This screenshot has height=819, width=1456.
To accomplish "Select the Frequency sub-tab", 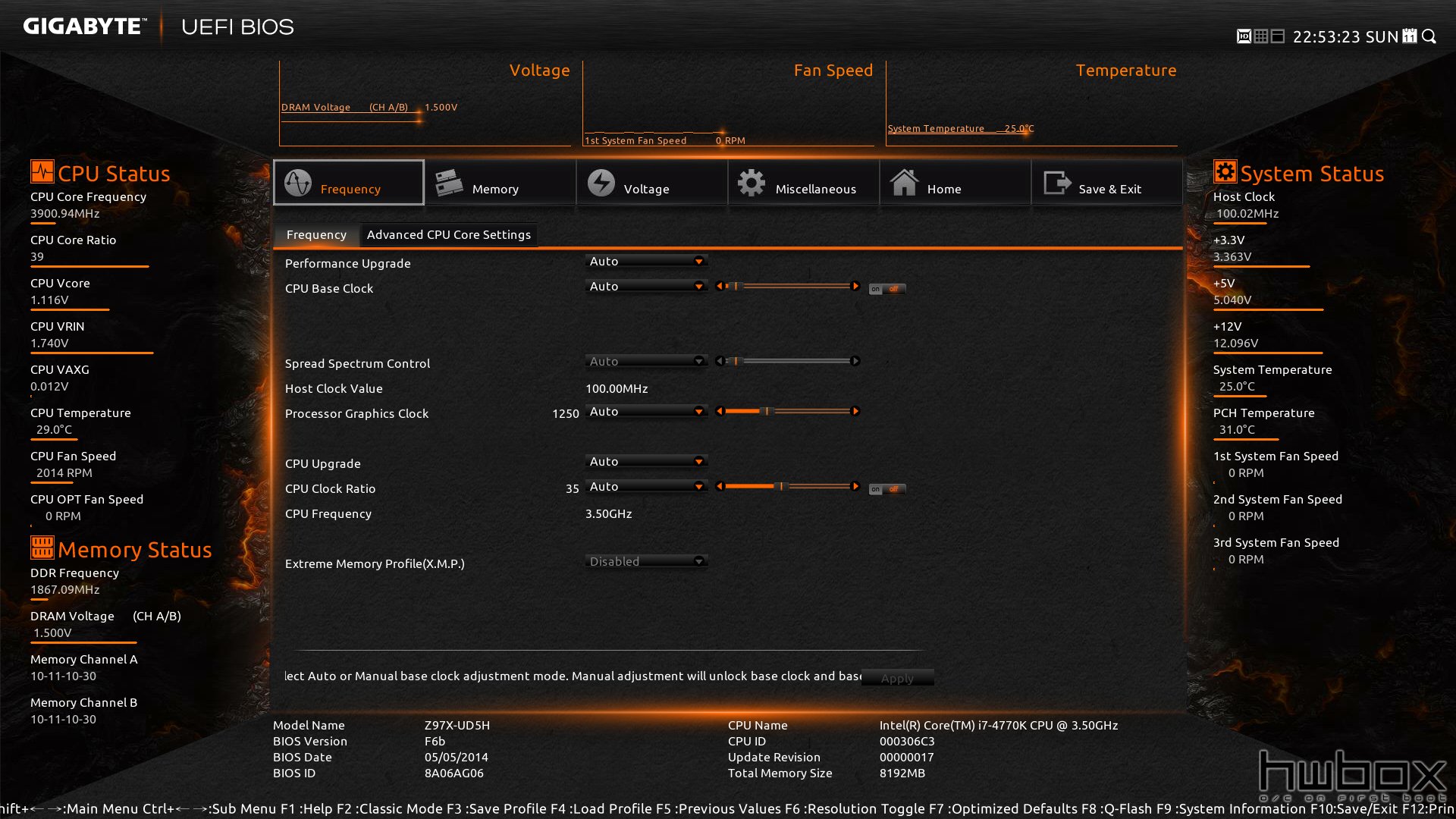I will coord(316,235).
